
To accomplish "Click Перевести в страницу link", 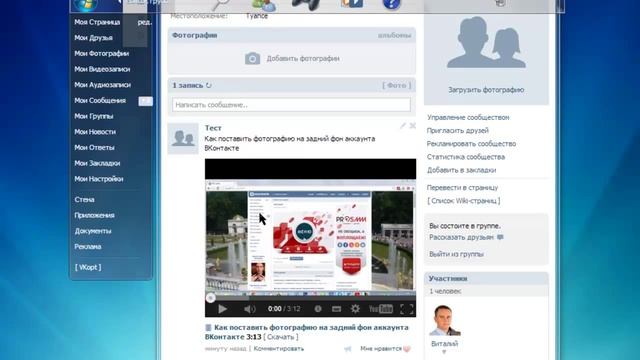I will tap(462, 188).
